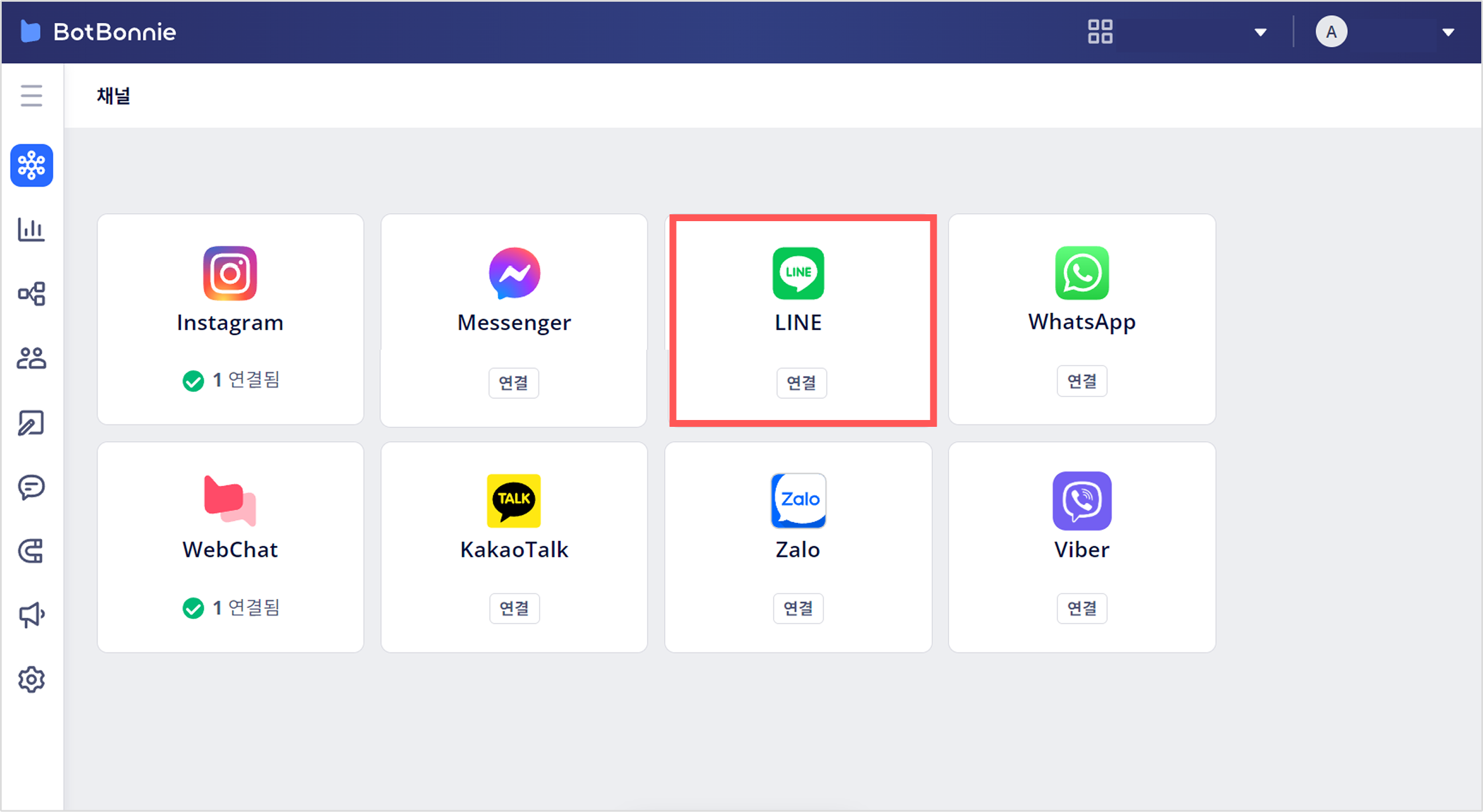Click the Viber card label

coord(1082,550)
